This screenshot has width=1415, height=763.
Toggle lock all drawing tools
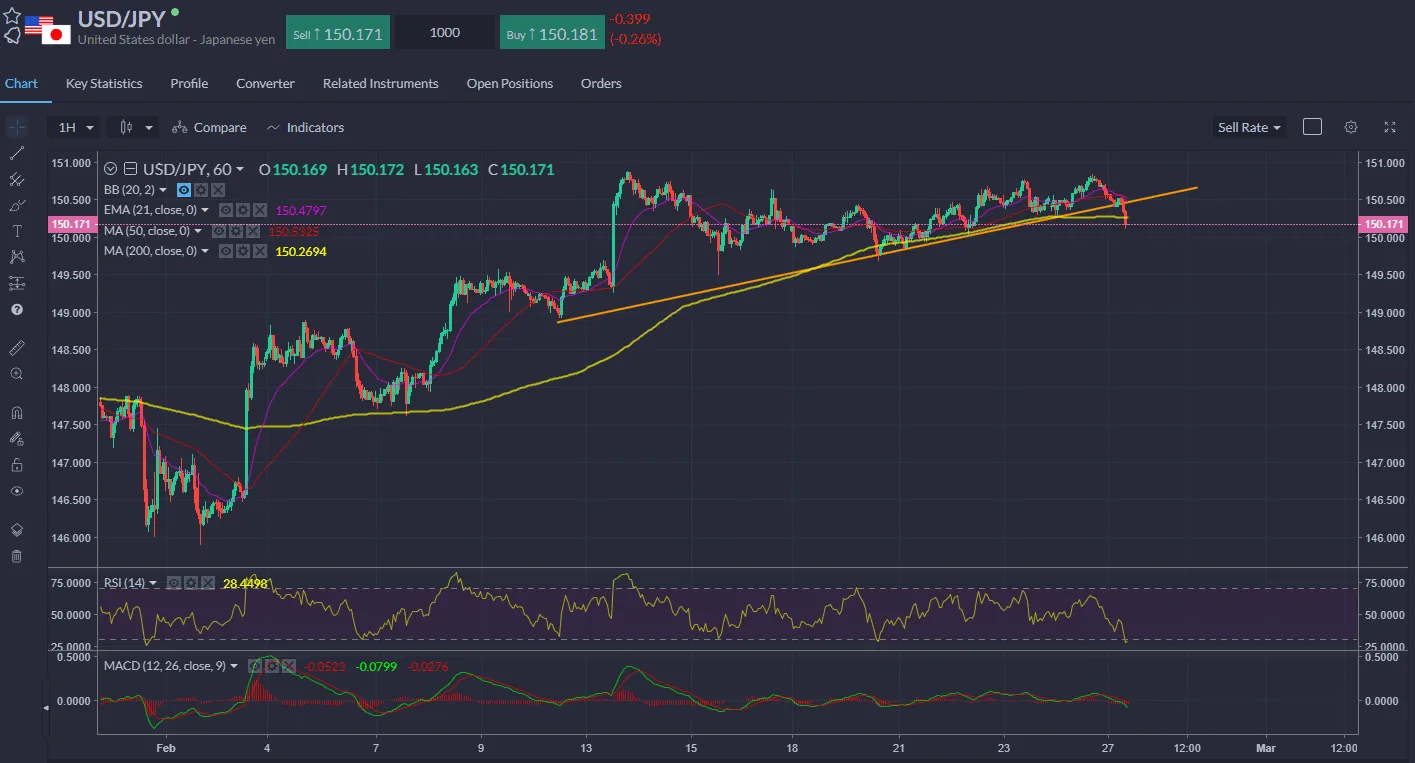pyautogui.click(x=16, y=465)
